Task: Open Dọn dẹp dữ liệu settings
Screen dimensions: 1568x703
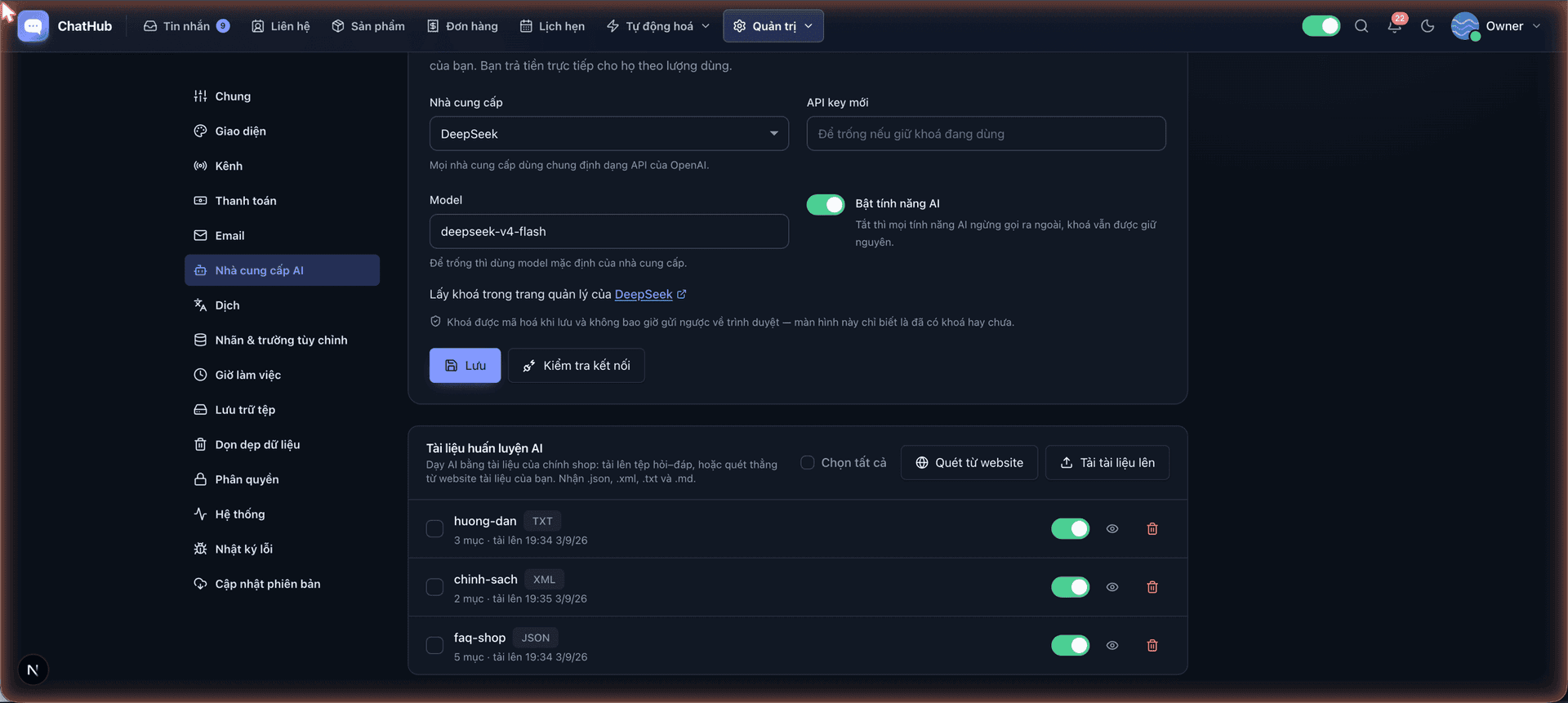Action: [282, 445]
